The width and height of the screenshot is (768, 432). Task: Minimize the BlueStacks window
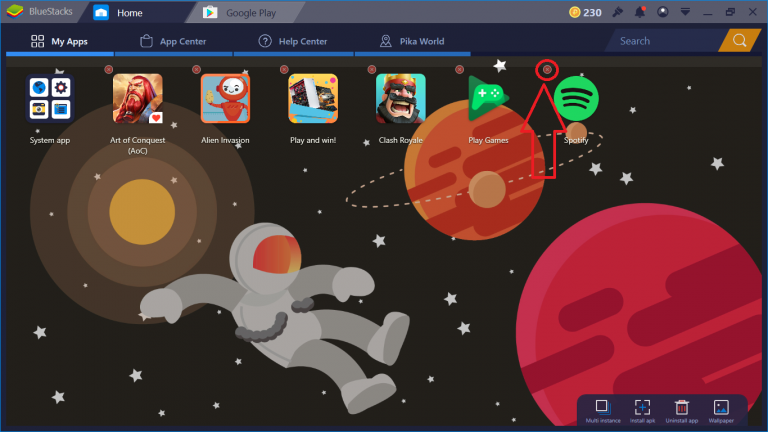tap(708, 13)
